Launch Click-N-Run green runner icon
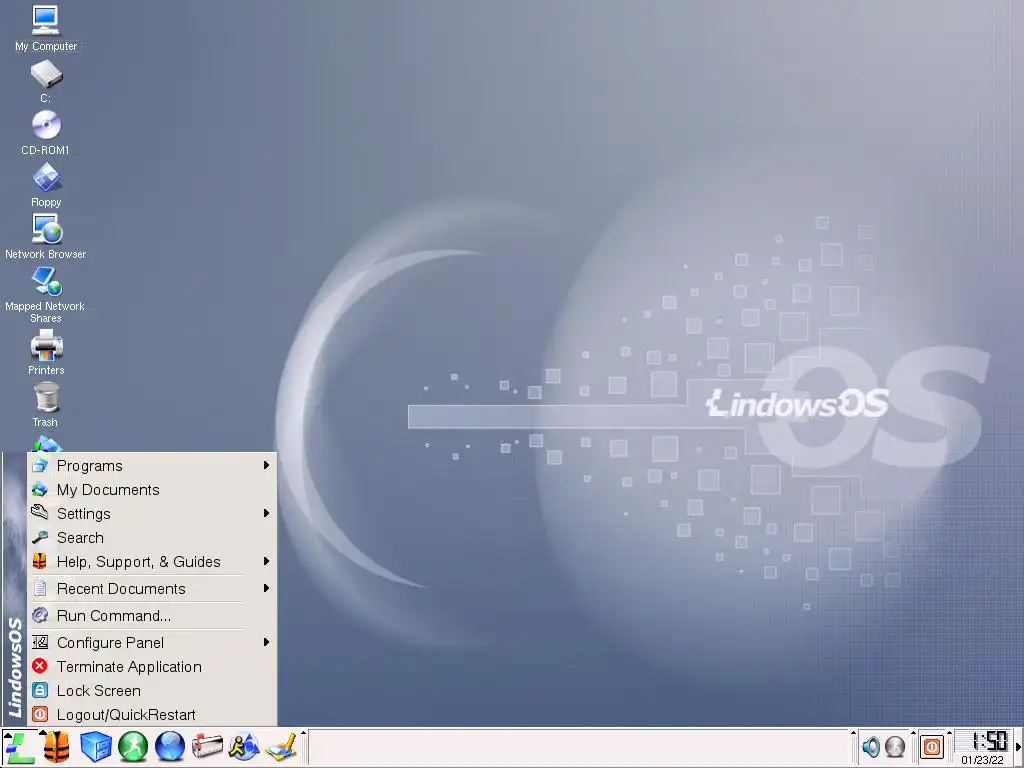Viewport: 1024px width, 768px height. coord(133,747)
